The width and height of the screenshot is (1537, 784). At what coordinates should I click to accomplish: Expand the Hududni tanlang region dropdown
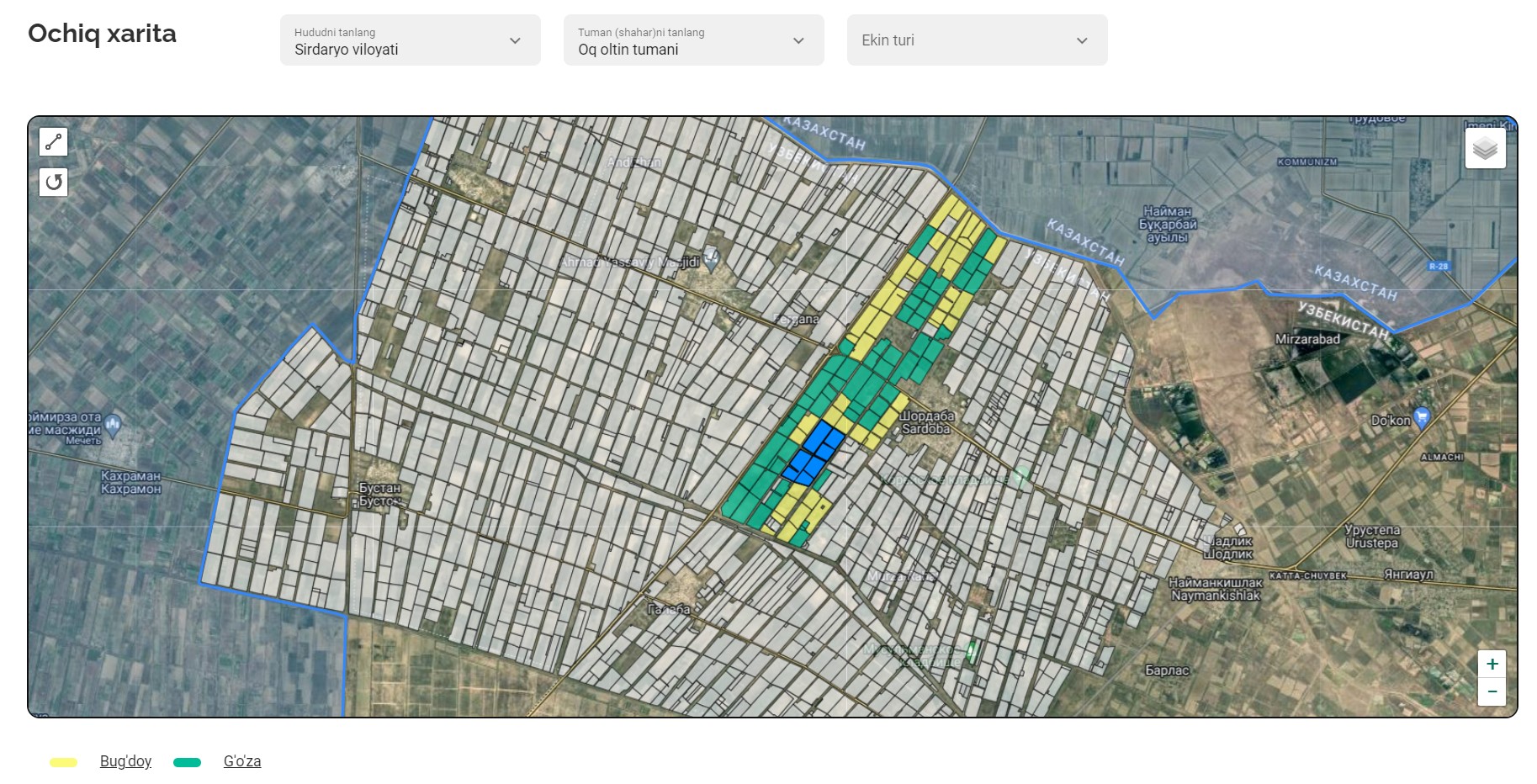(x=410, y=40)
